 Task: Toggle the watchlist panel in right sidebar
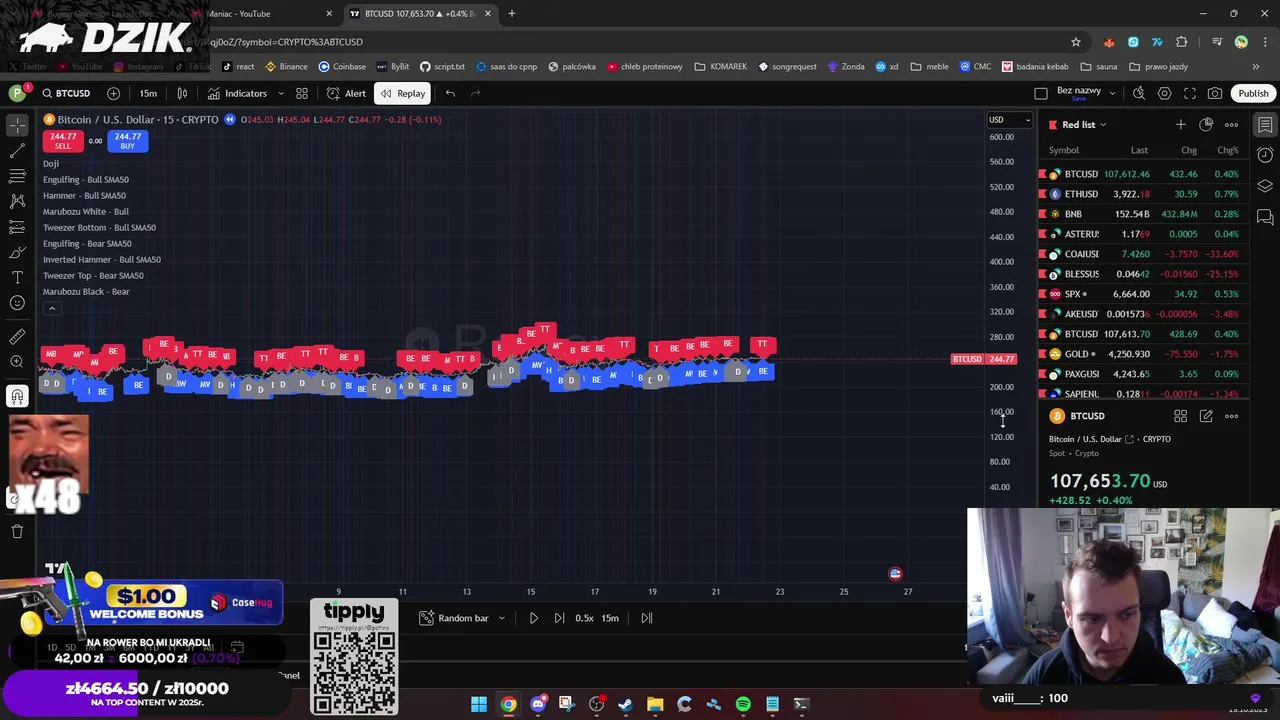click(x=1265, y=124)
